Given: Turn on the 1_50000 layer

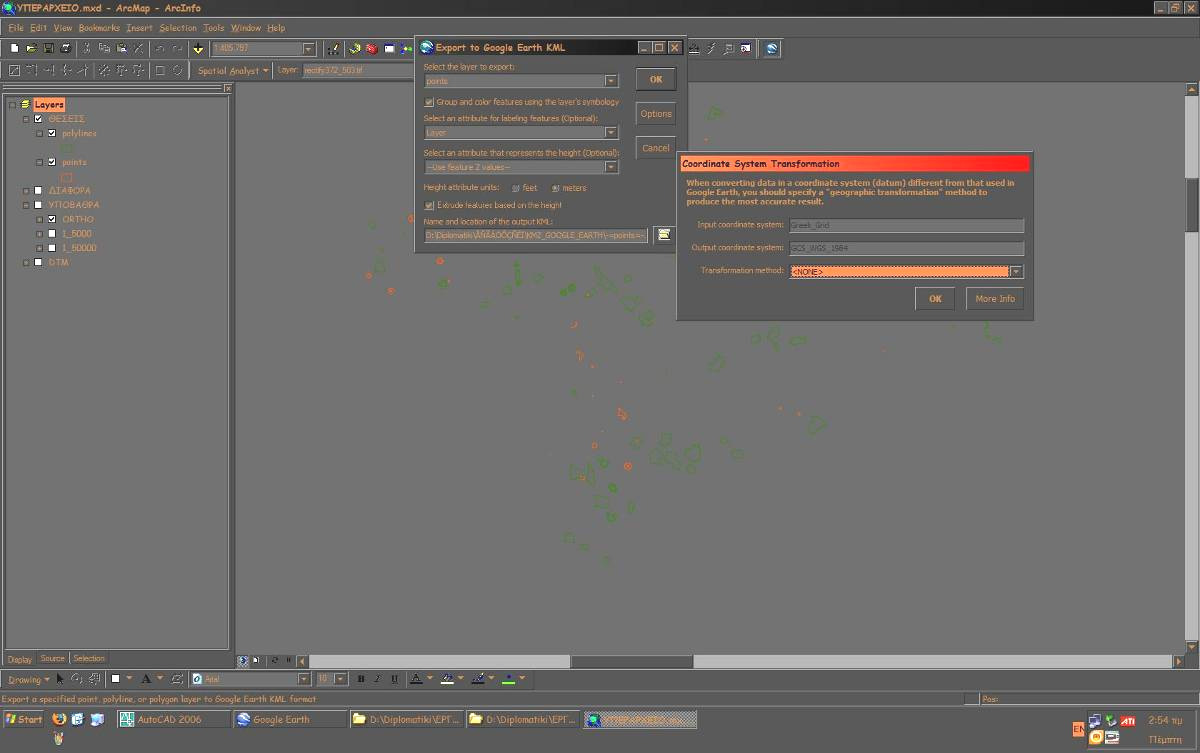Looking at the screenshot, I should pos(52,248).
